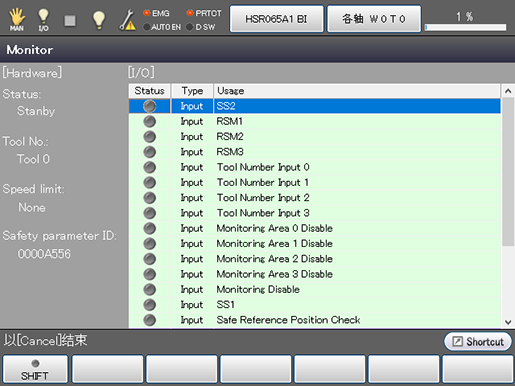Click the vertical scrollbar thumb of I/O list
Image resolution: width=515 pixels, height=386 pixels.
508,172
